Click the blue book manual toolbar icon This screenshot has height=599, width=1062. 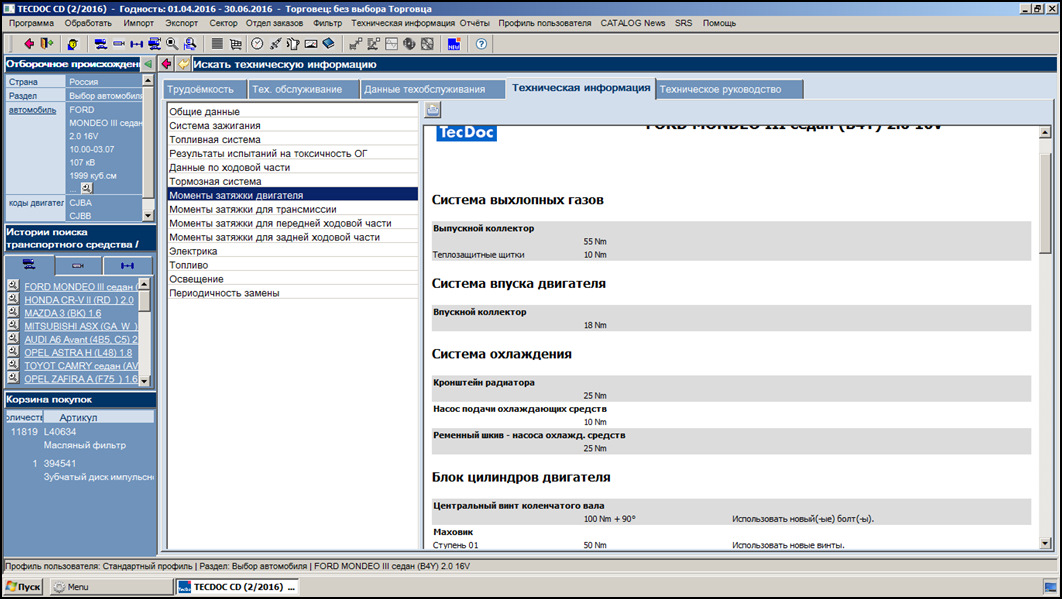[x=328, y=44]
